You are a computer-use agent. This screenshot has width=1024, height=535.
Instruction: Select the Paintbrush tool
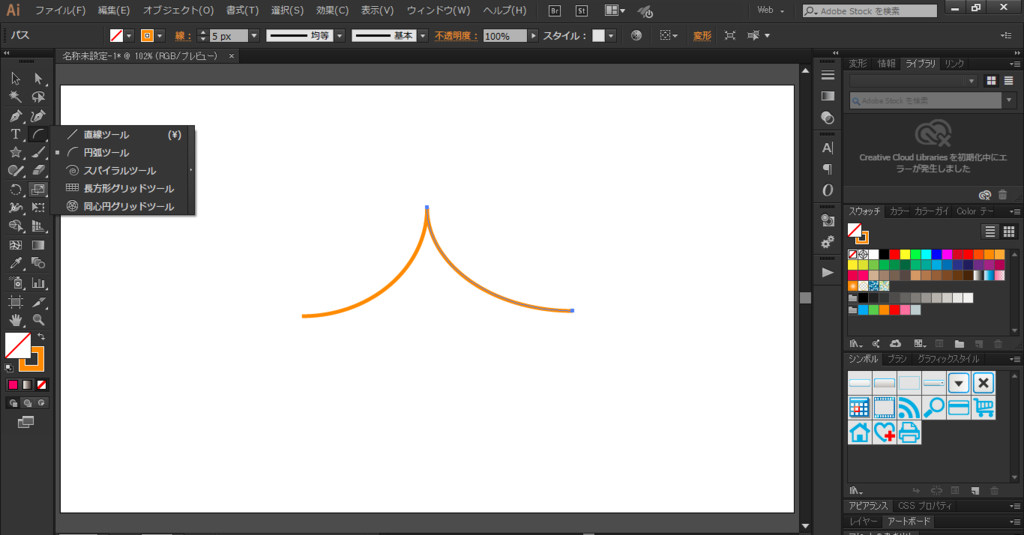pos(38,152)
